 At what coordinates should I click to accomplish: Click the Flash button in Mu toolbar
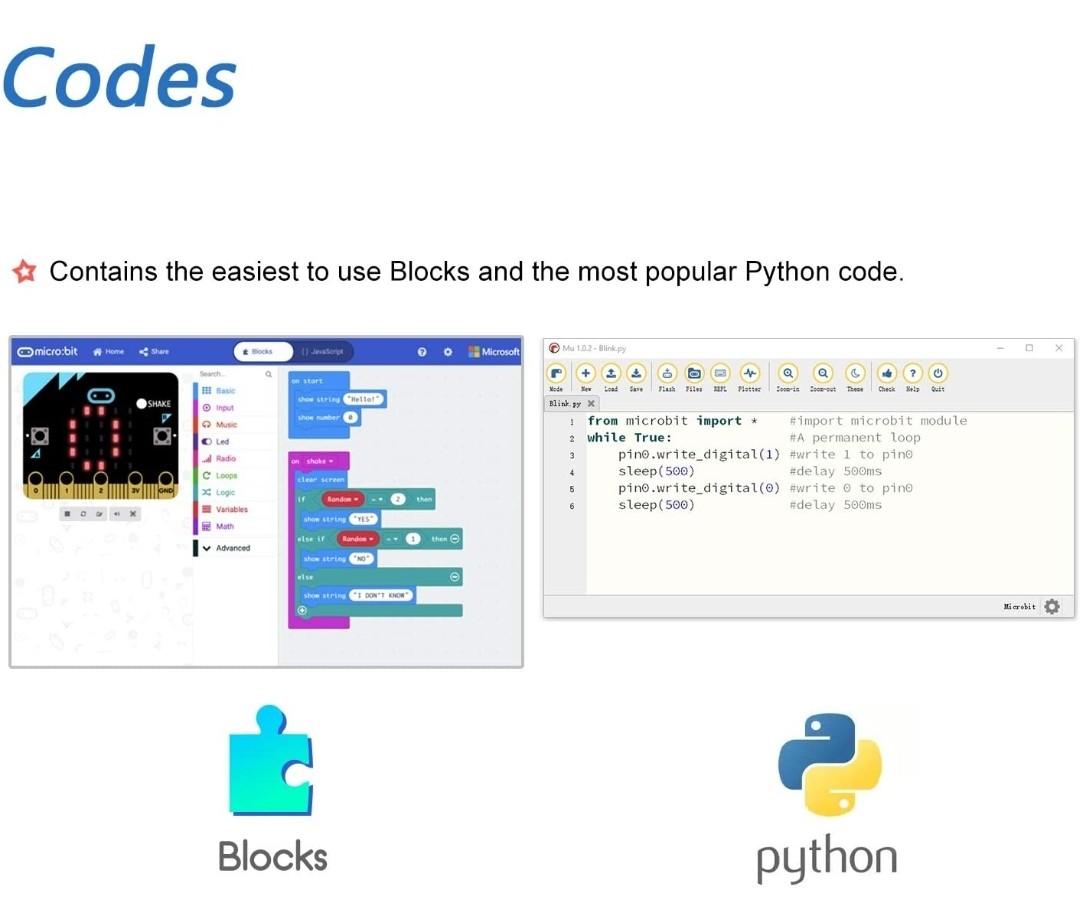coord(667,374)
